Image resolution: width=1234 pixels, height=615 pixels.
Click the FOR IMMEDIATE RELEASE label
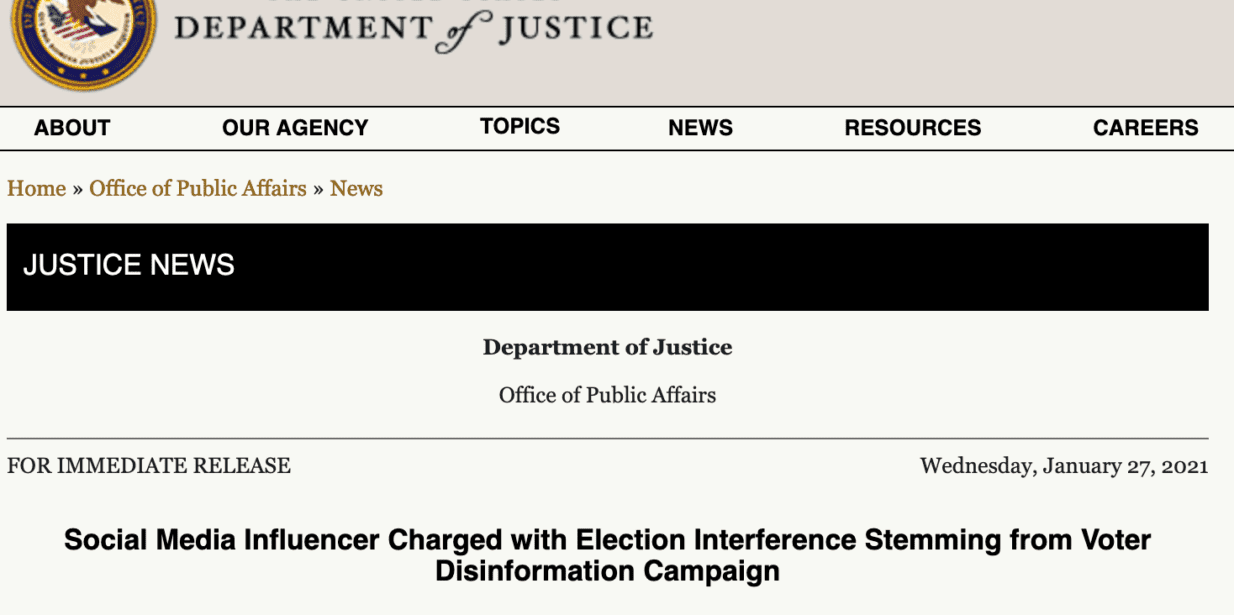pyautogui.click(x=149, y=466)
